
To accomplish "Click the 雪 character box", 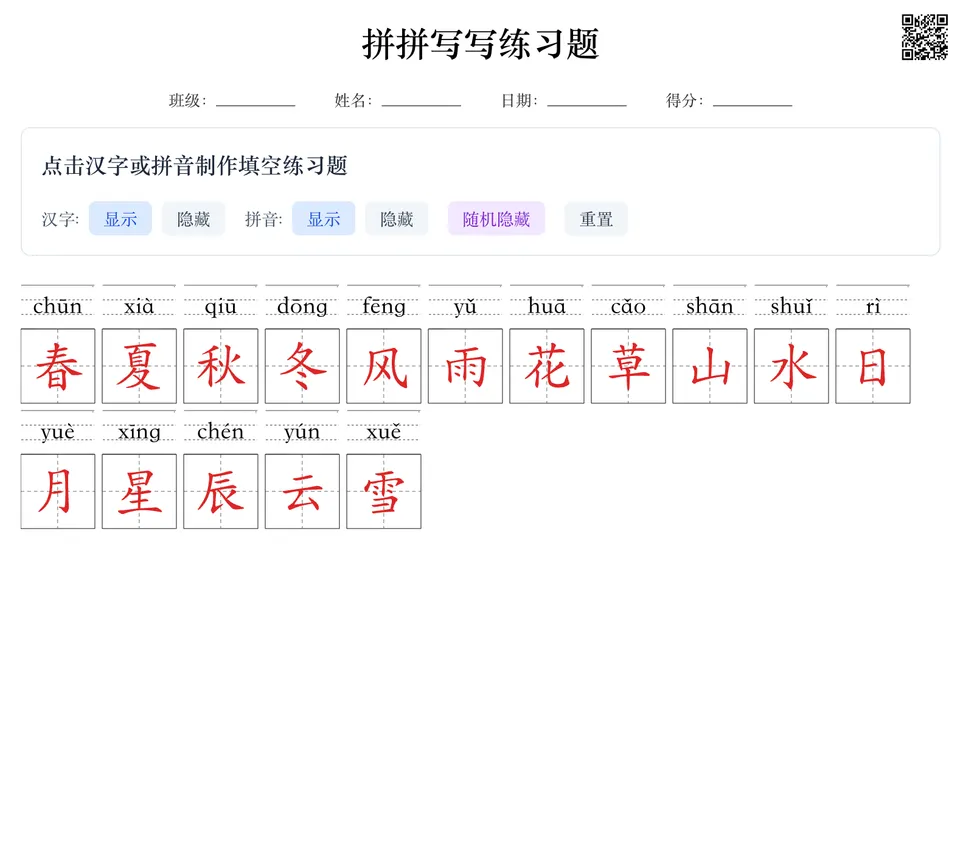I will pos(384,491).
